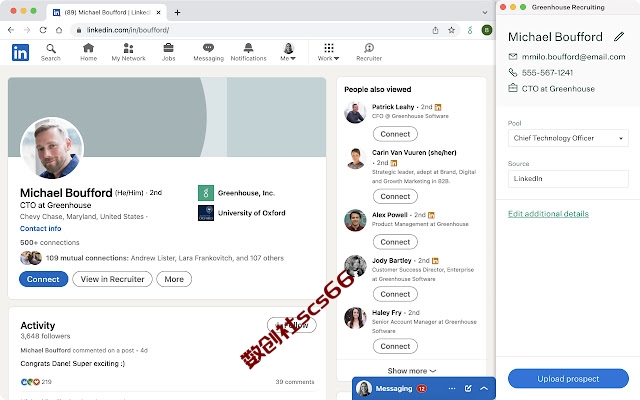Open Greenhouse, Inc. company link

(x=236, y=193)
